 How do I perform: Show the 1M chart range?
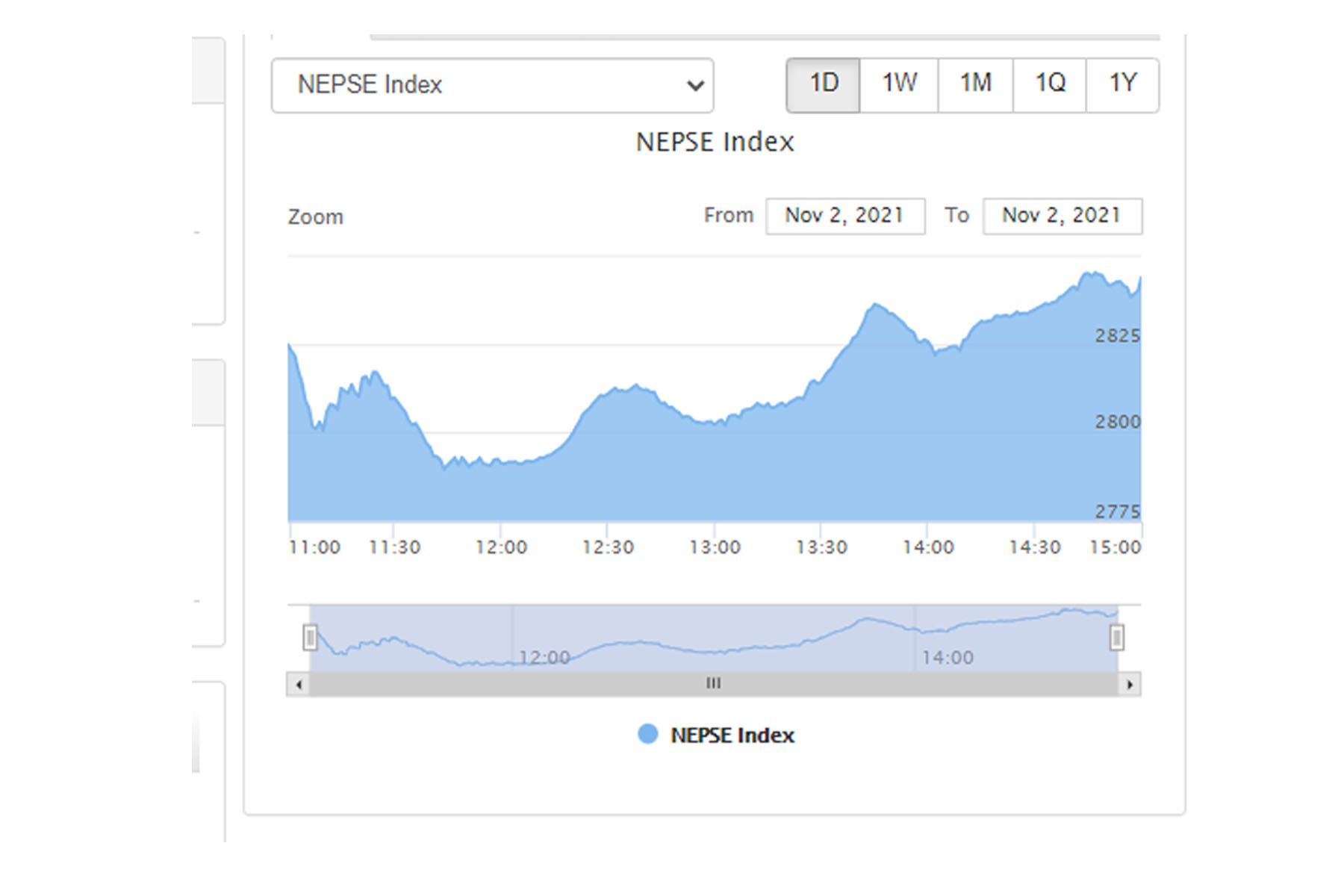975,85
